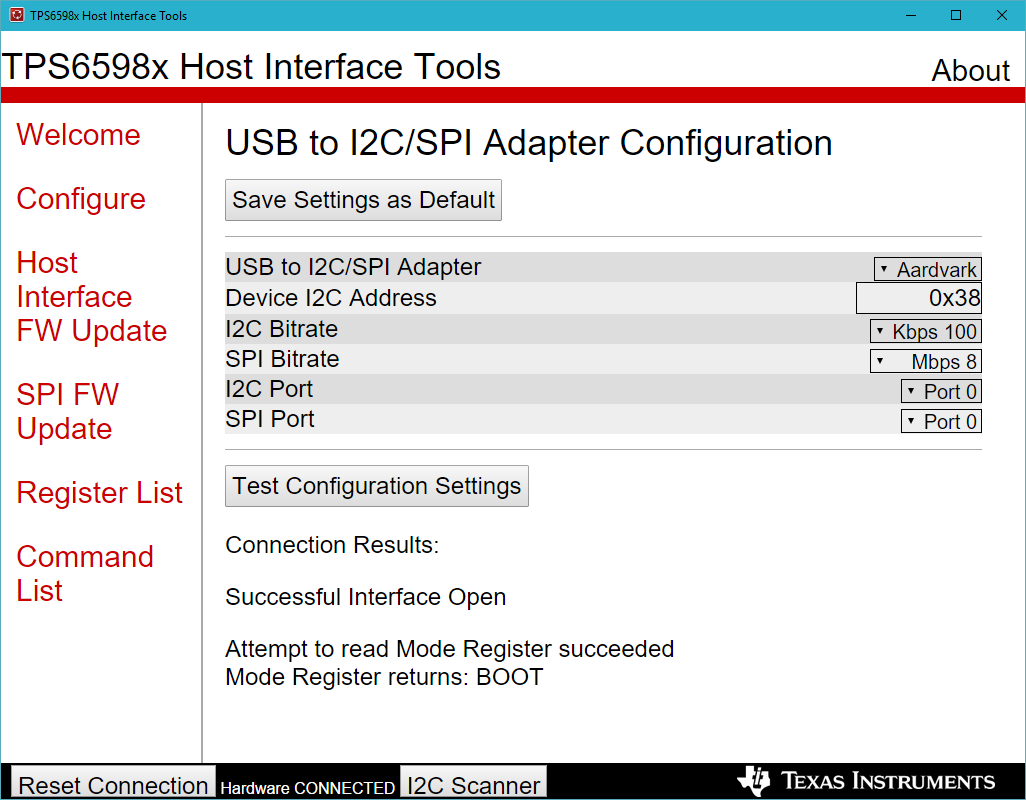
Task: Maximize the application window
Action: point(956,15)
